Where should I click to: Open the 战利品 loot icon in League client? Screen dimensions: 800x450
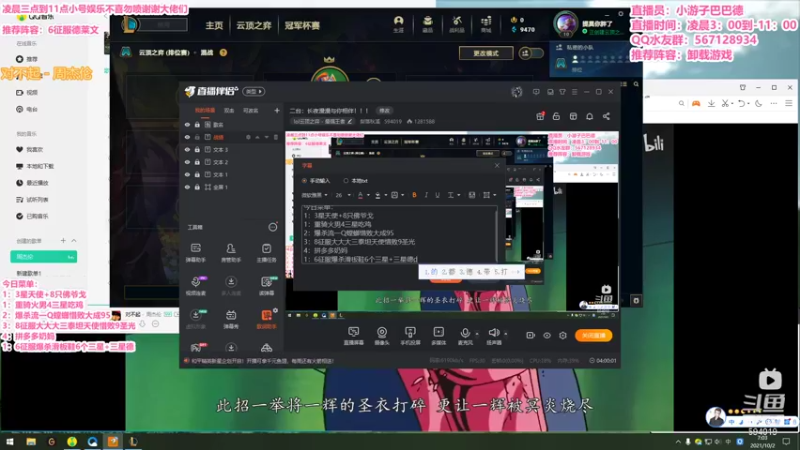pos(457,23)
